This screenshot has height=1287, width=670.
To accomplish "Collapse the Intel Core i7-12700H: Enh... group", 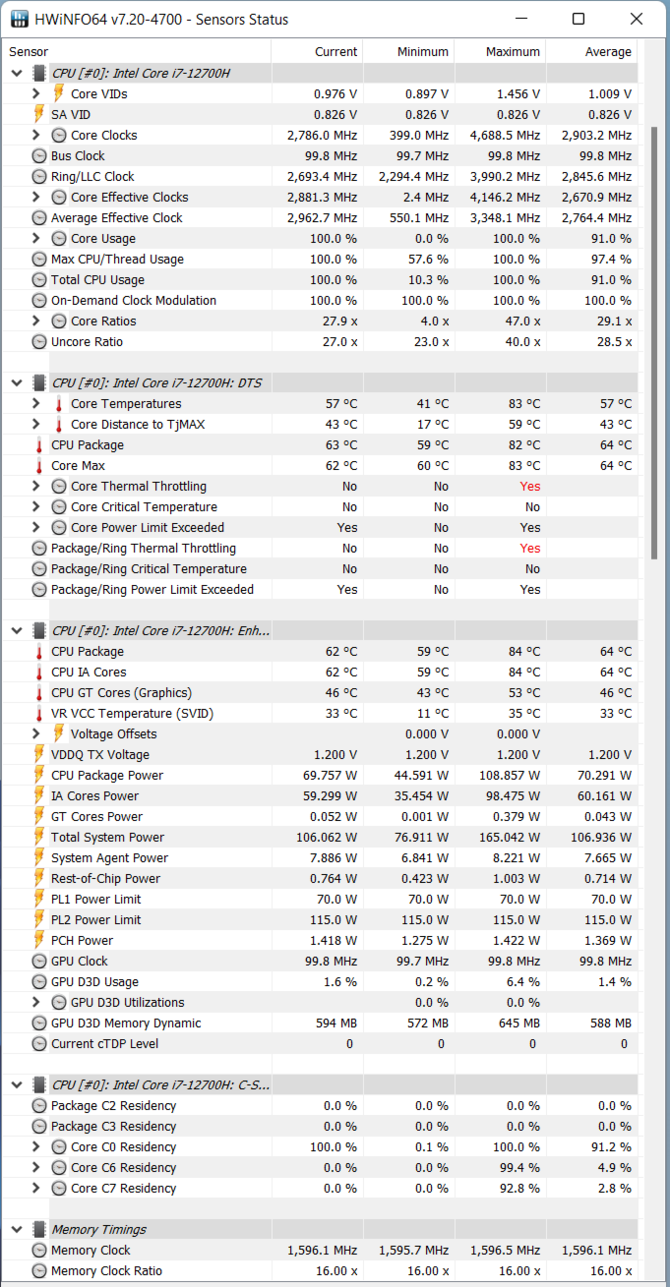I will 17,631.
